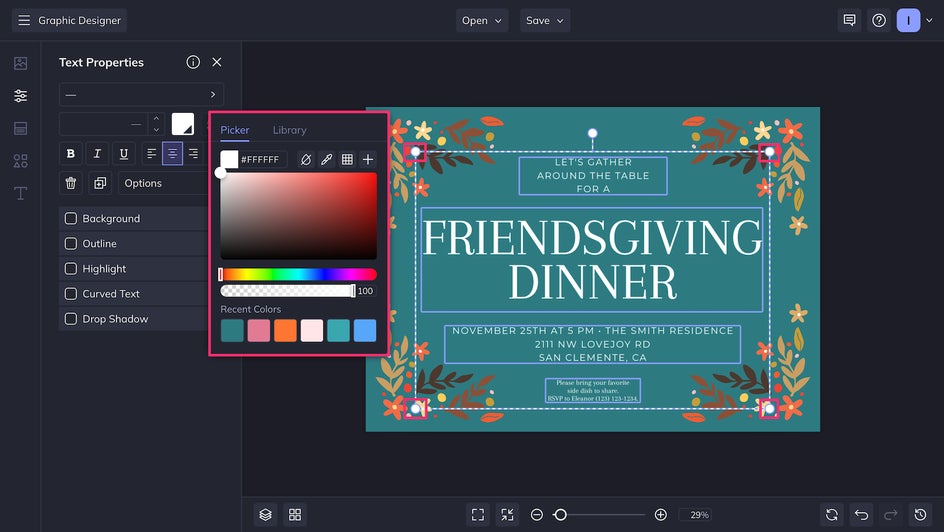Align text to the left

(152, 153)
